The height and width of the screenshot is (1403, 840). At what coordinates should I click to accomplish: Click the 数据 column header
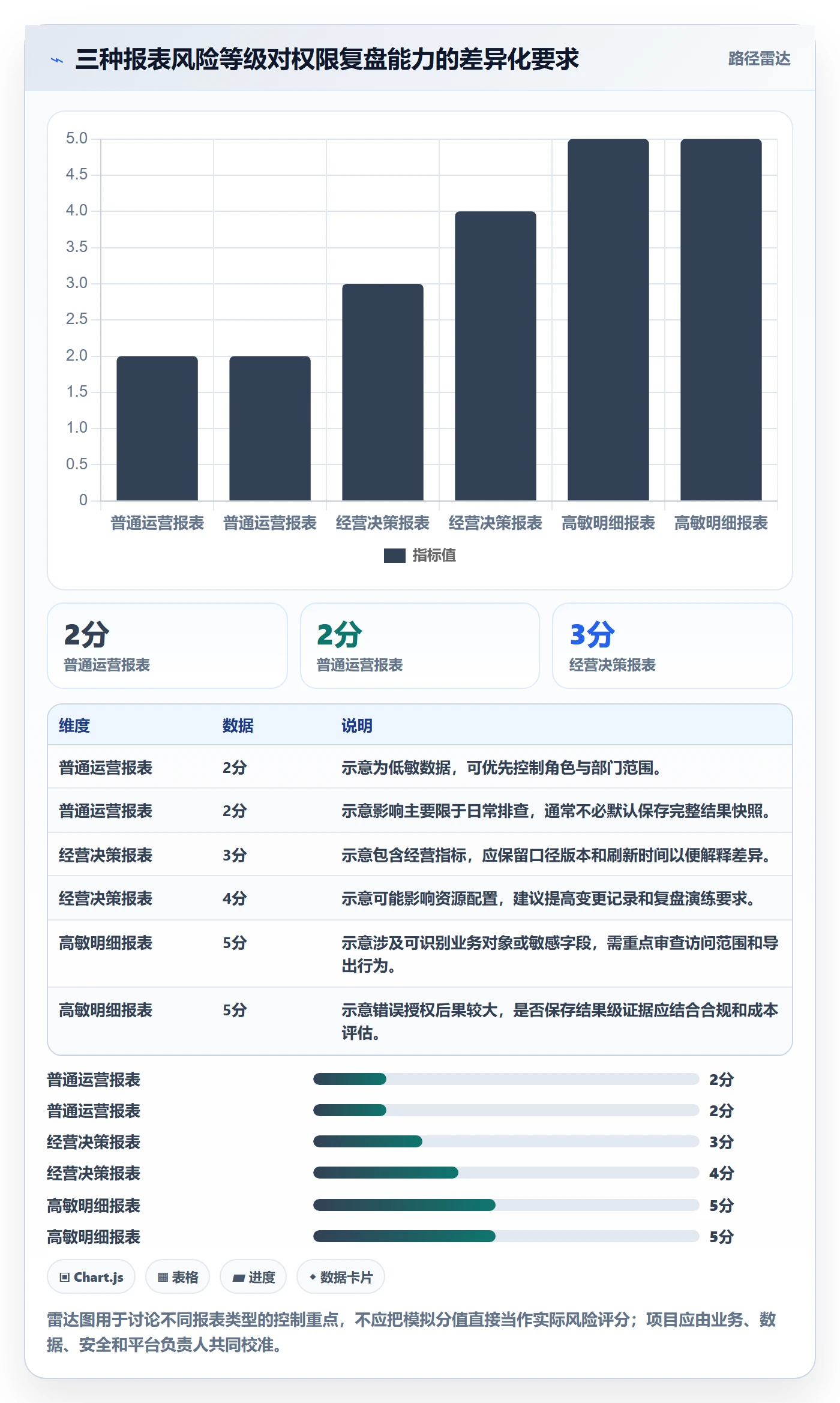click(x=238, y=726)
